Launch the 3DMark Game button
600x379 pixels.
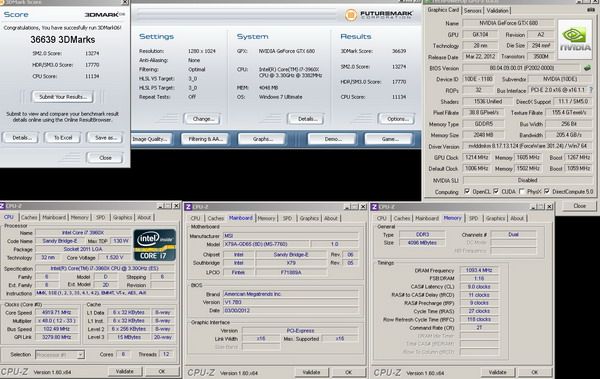388,139
